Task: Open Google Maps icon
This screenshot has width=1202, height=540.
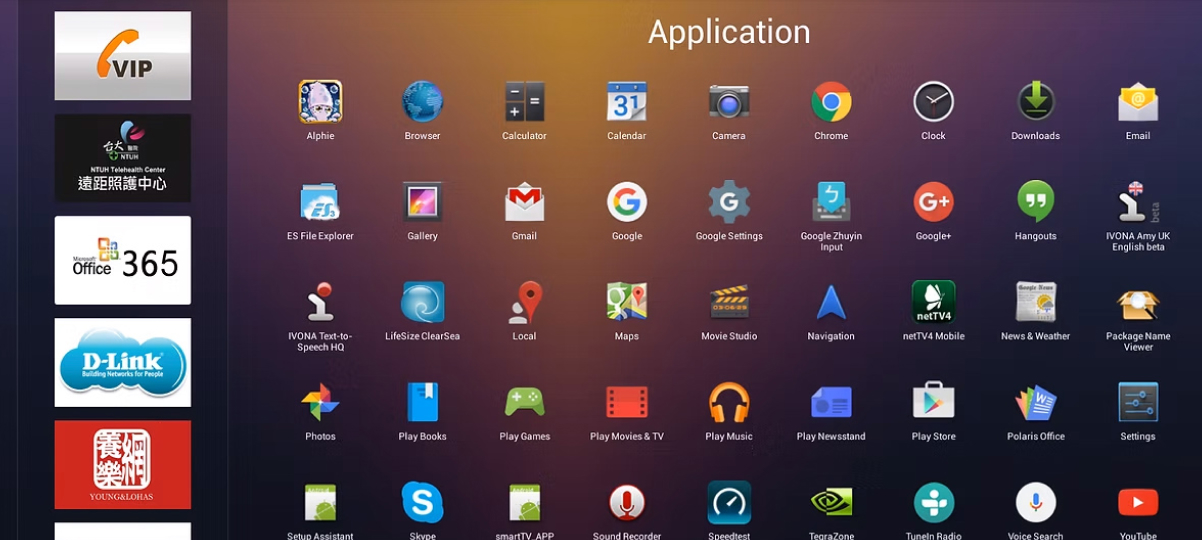Action: pos(626,302)
